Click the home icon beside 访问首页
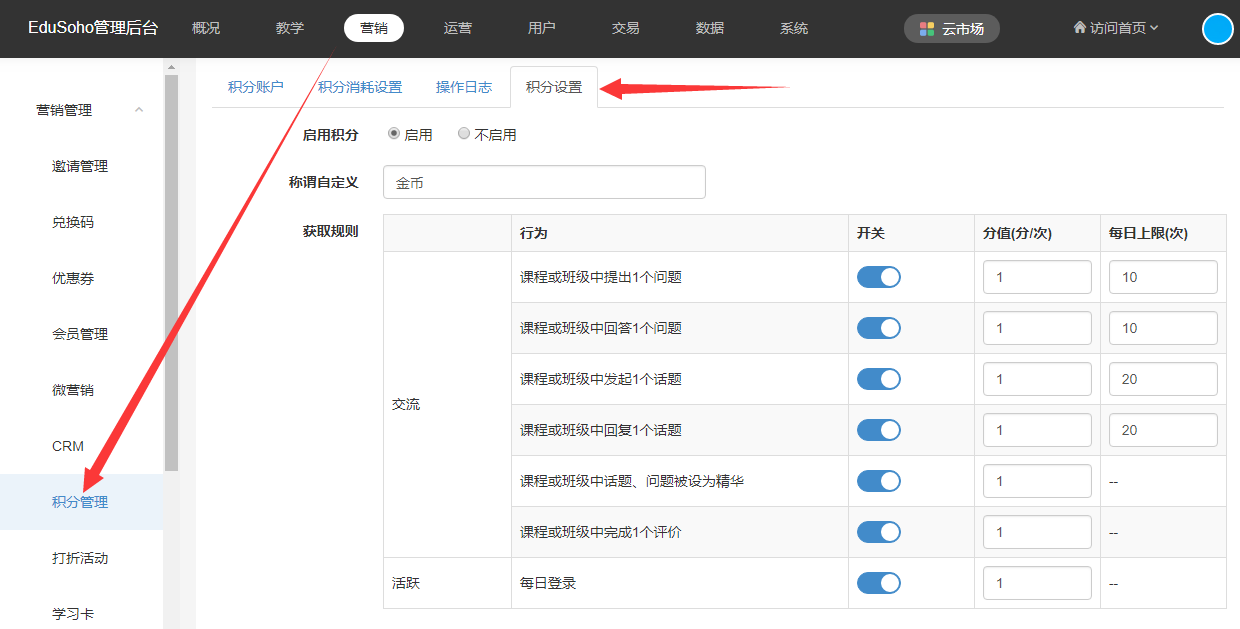The width and height of the screenshot is (1240, 629). tap(1080, 28)
